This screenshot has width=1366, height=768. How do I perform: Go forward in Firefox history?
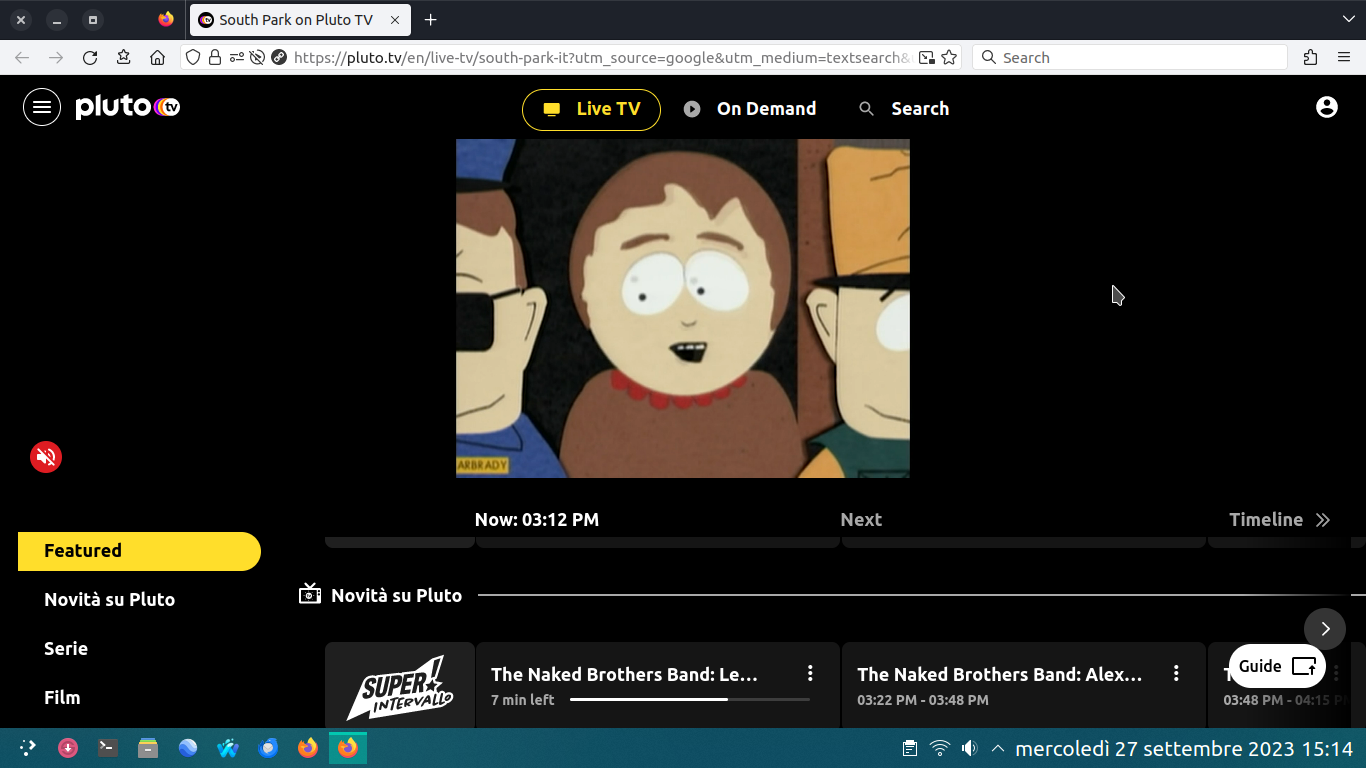[x=56, y=58]
